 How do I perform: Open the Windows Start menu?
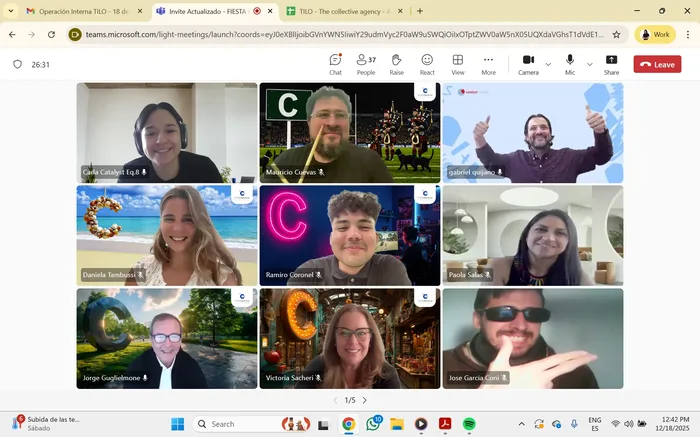tap(178, 424)
